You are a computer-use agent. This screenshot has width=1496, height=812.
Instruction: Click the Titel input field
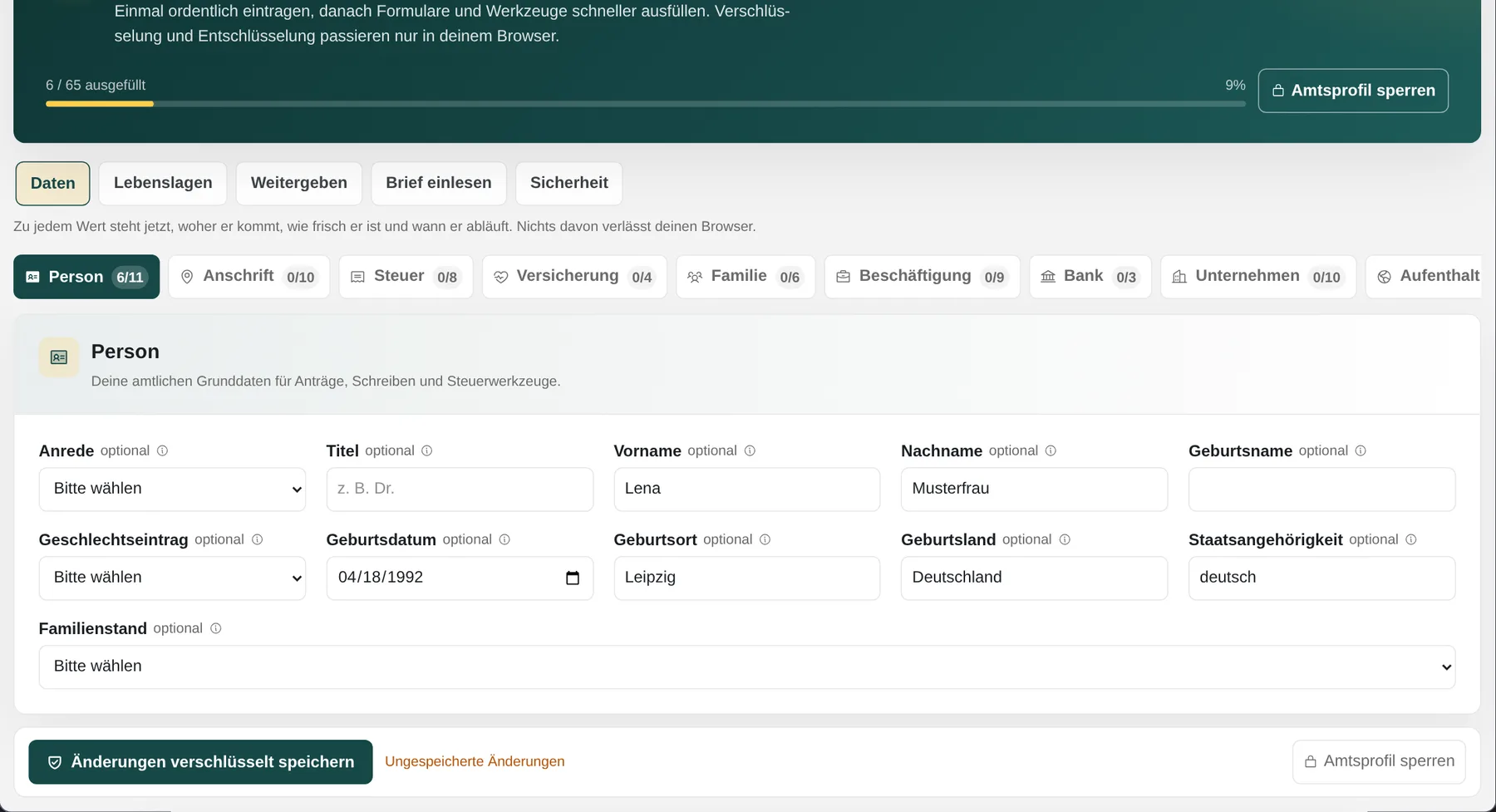460,489
